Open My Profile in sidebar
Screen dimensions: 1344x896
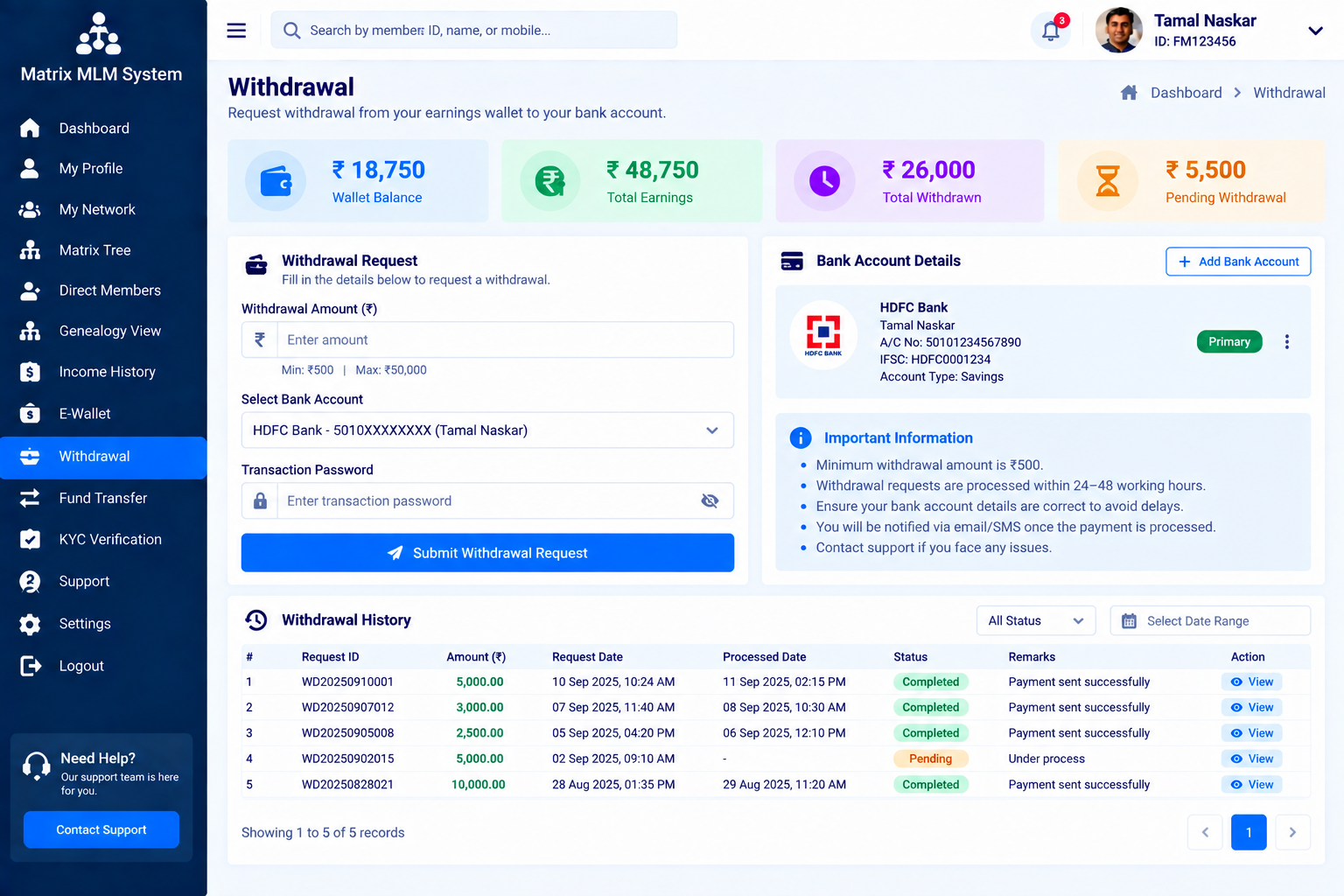coord(103,168)
